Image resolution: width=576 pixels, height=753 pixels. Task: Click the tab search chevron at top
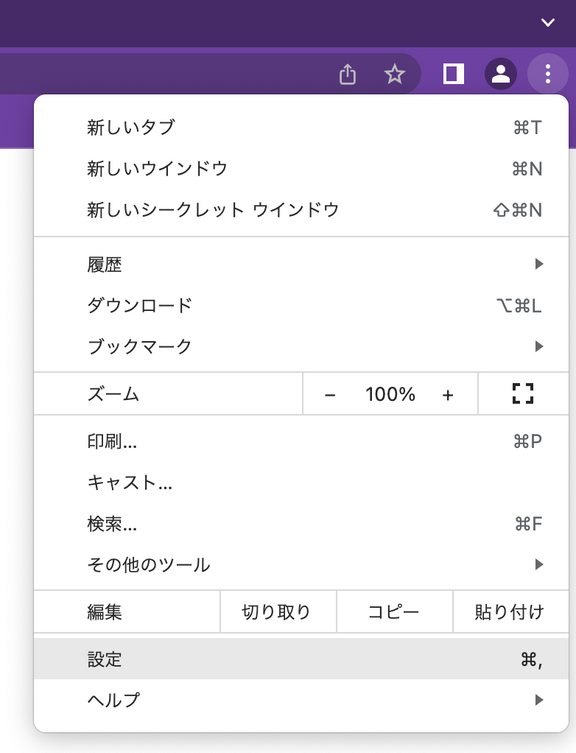(x=548, y=22)
